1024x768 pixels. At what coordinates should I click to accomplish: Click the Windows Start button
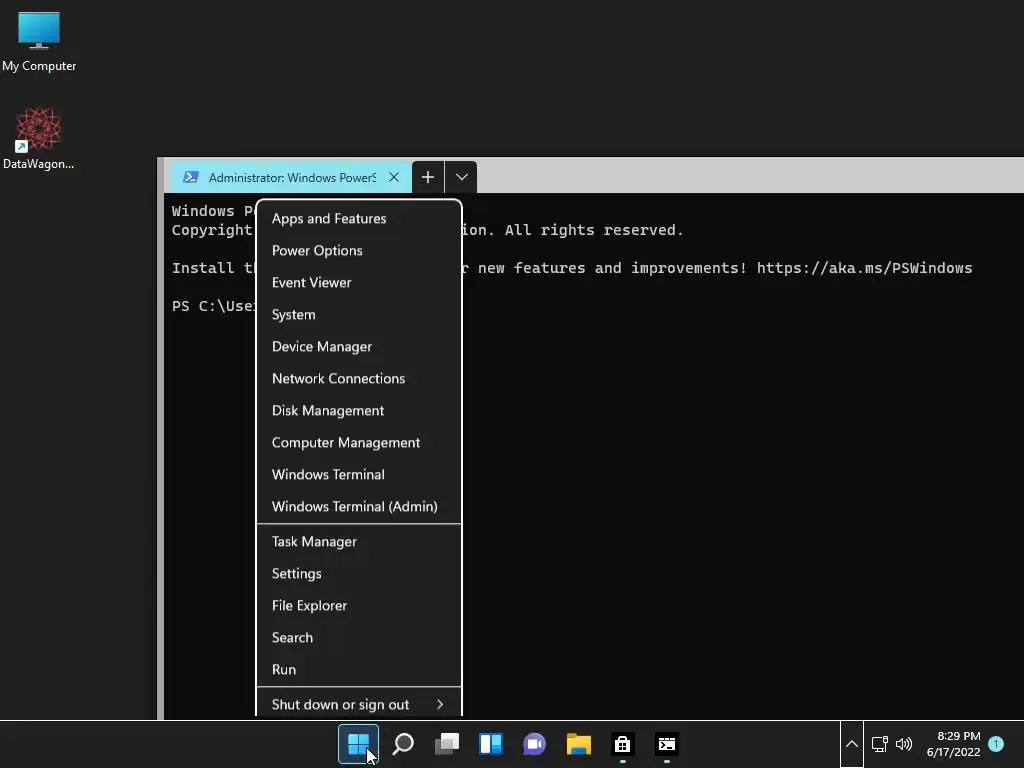[x=358, y=744]
